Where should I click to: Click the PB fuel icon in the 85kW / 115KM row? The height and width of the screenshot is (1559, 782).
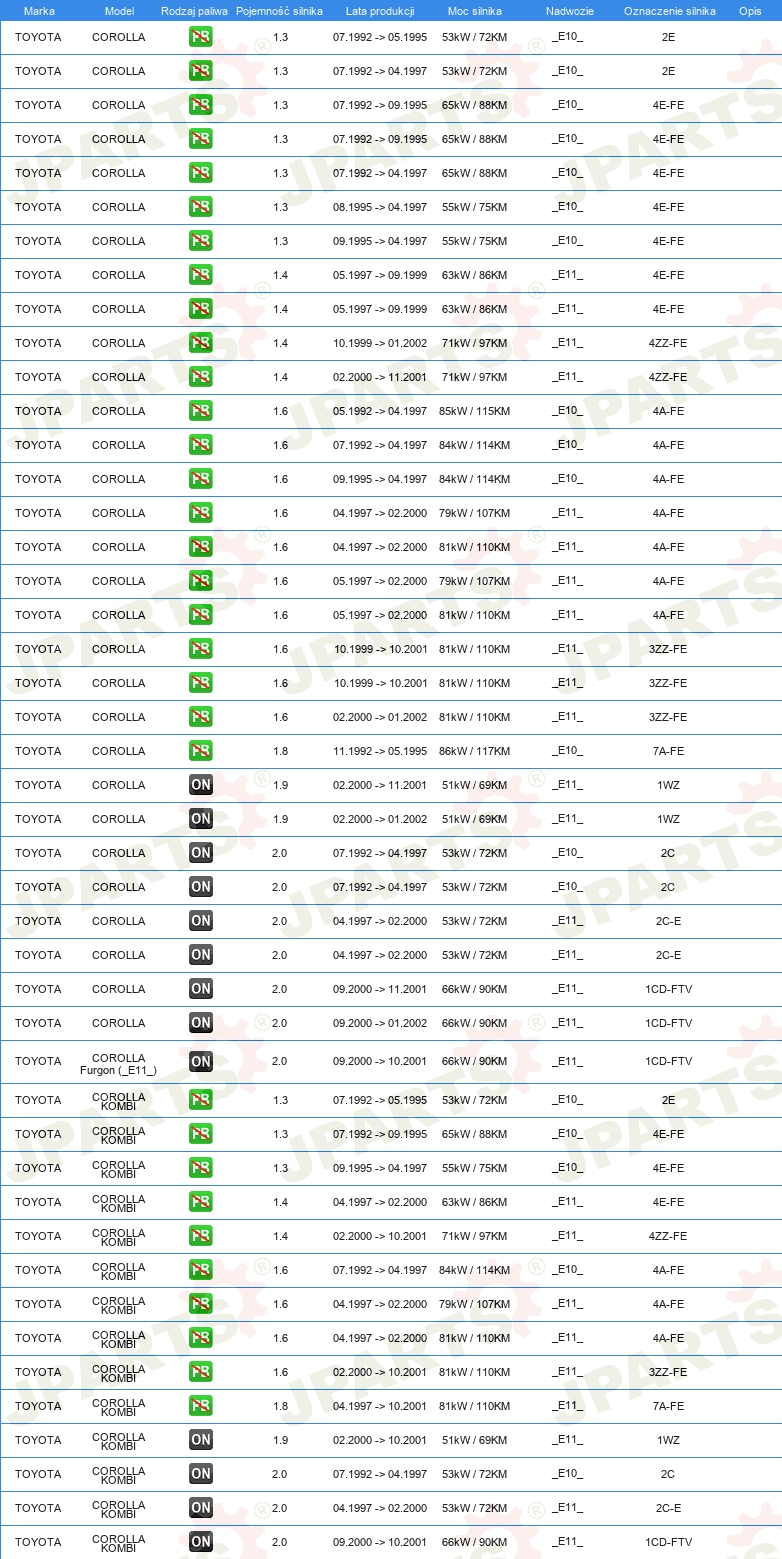pos(200,411)
